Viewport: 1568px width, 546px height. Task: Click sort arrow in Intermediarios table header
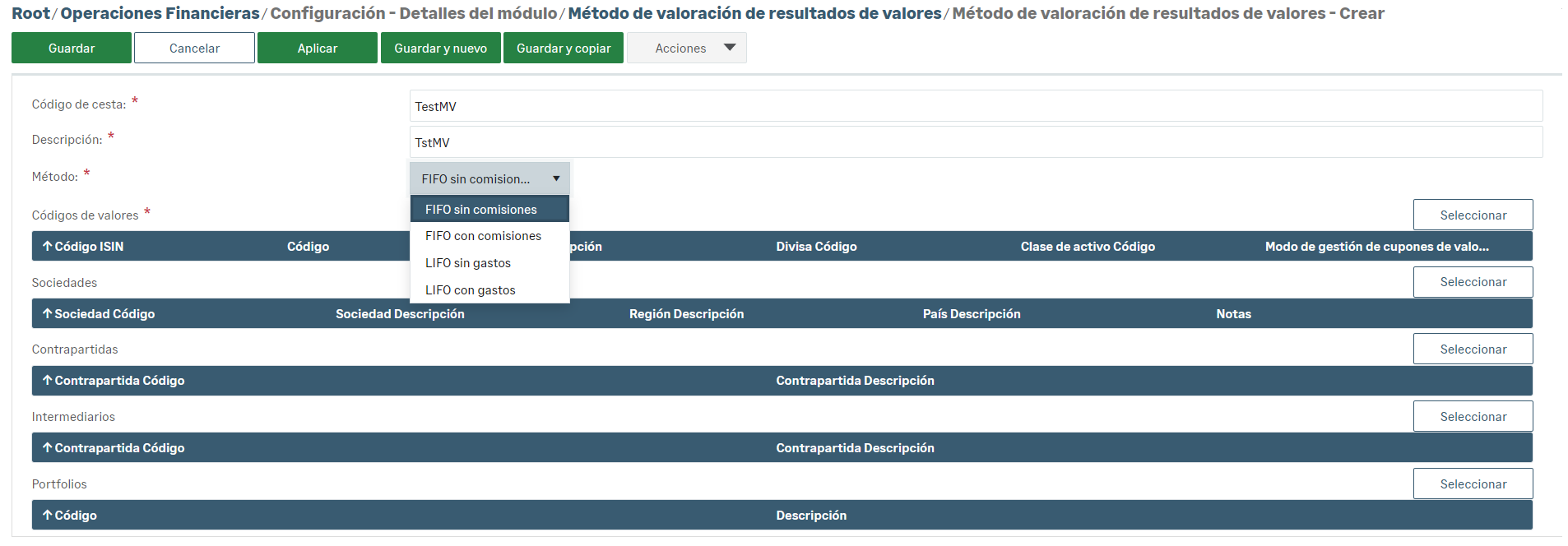click(x=48, y=448)
